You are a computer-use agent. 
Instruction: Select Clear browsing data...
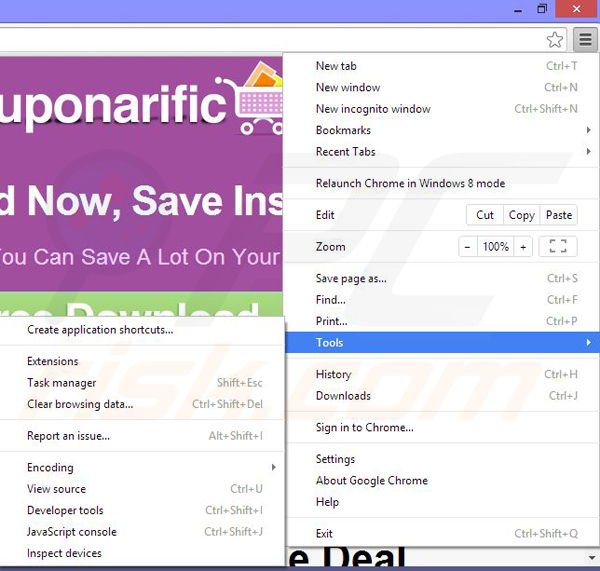(x=142, y=404)
